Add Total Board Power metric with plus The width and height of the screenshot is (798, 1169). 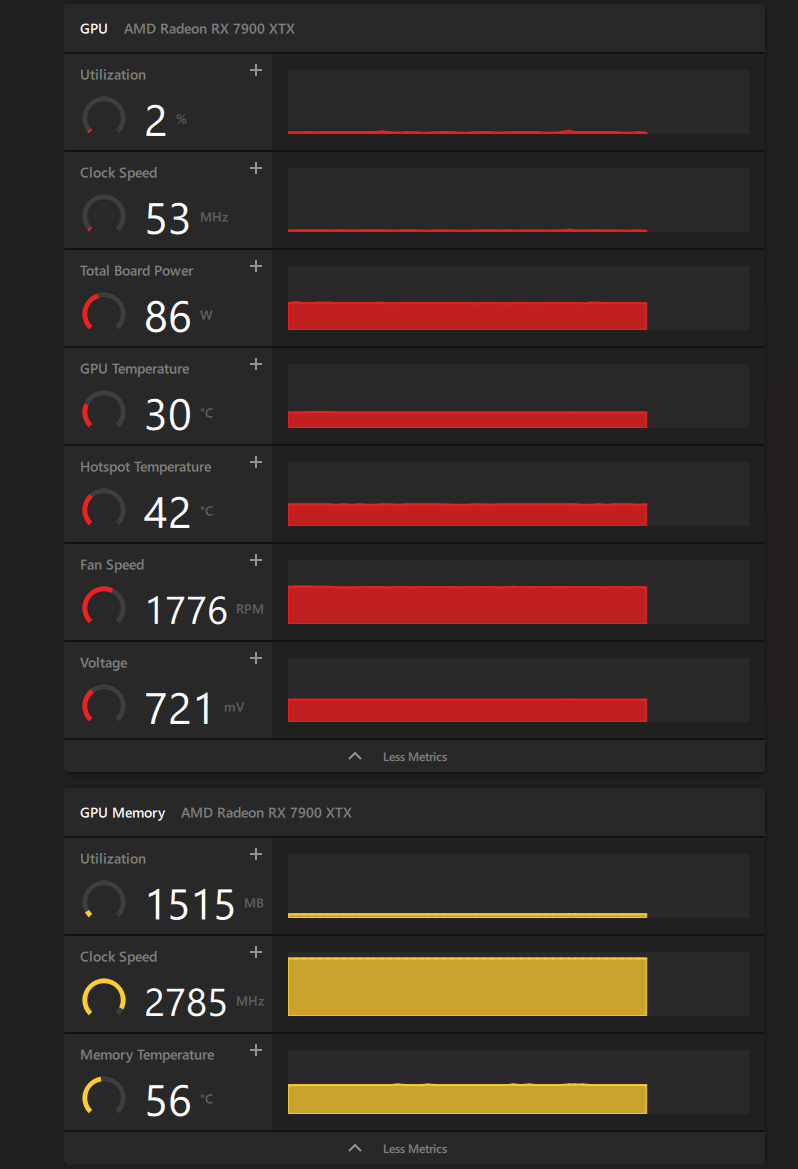point(256,266)
